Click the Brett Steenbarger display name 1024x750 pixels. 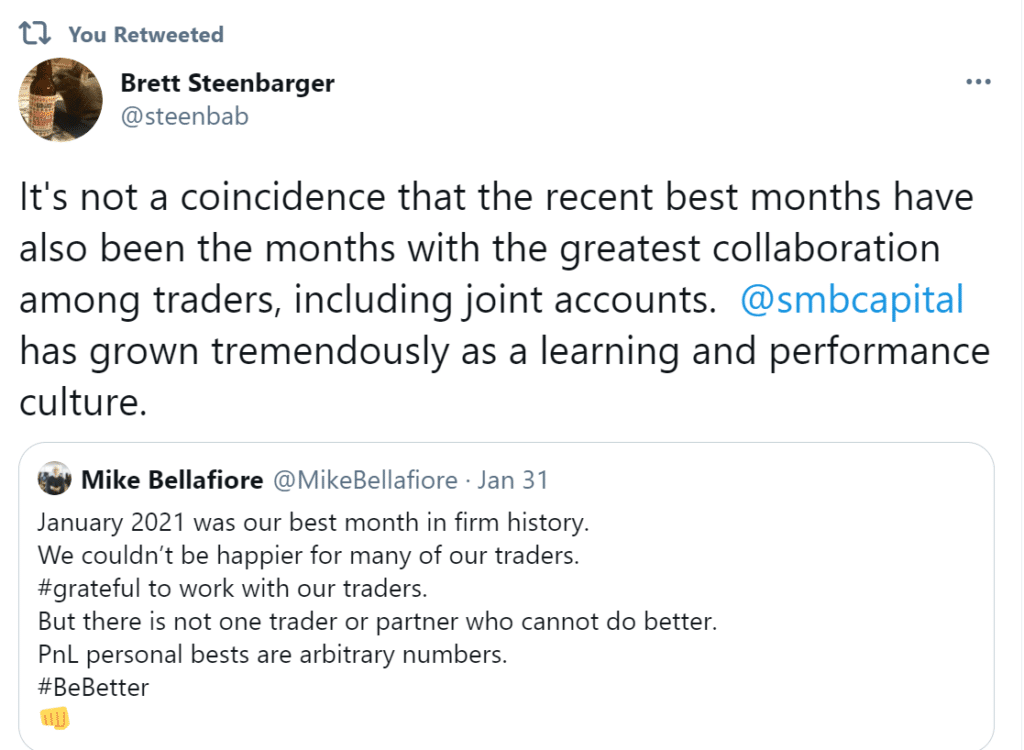tap(227, 83)
